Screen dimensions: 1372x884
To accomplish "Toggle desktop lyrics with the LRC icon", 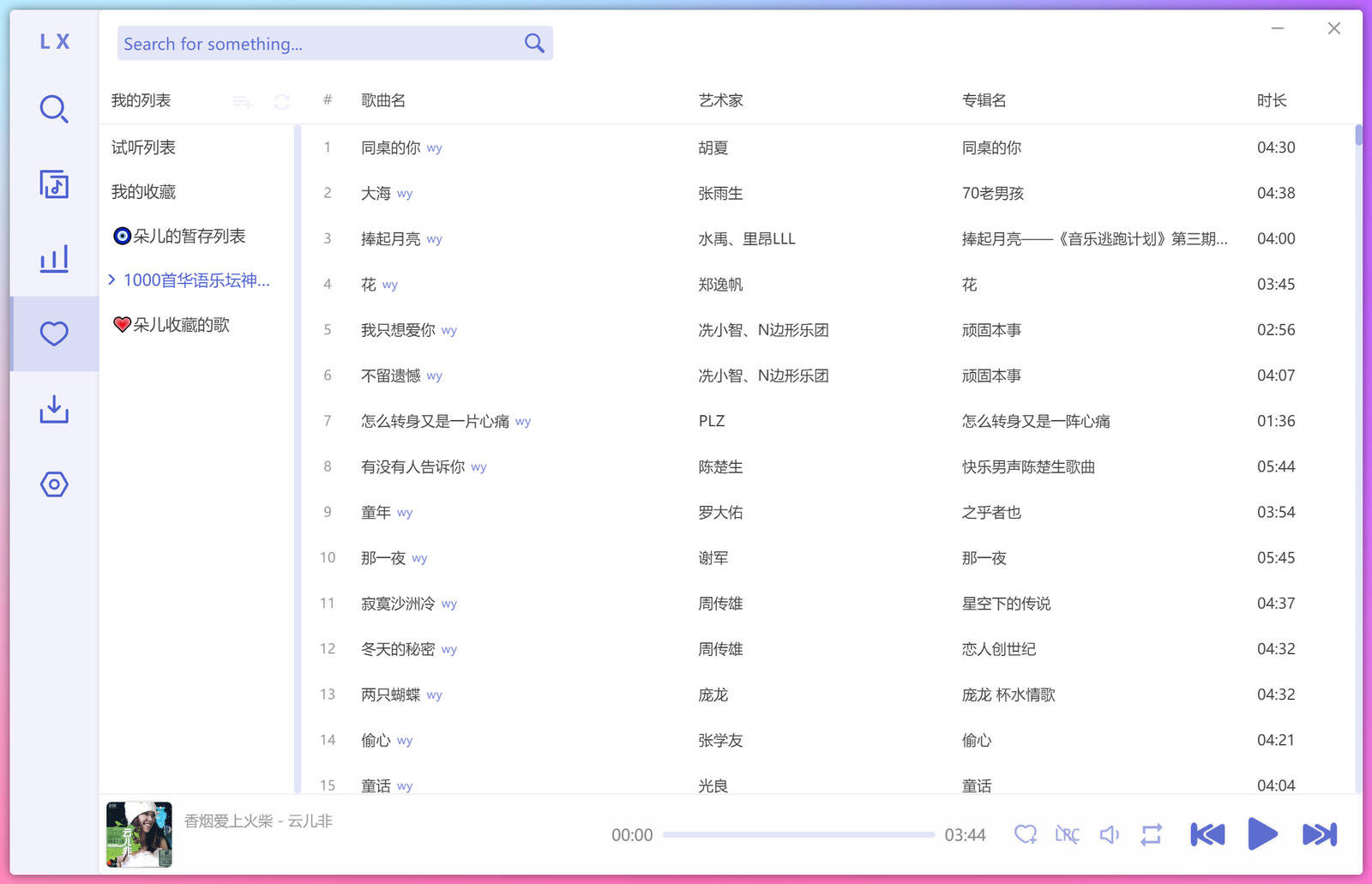I will [x=1068, y=834].
